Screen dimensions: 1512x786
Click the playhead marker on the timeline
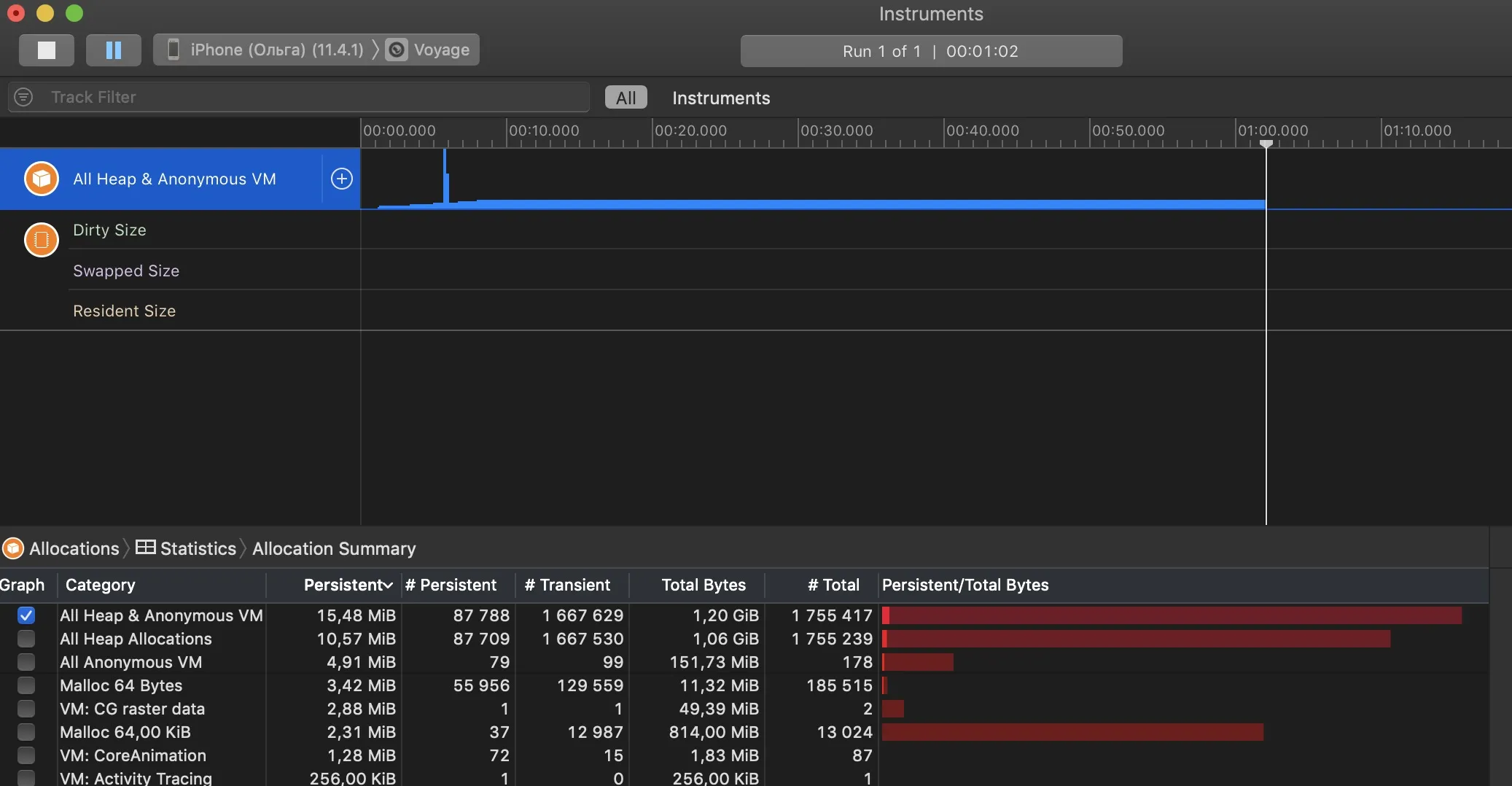[1266, 144]
